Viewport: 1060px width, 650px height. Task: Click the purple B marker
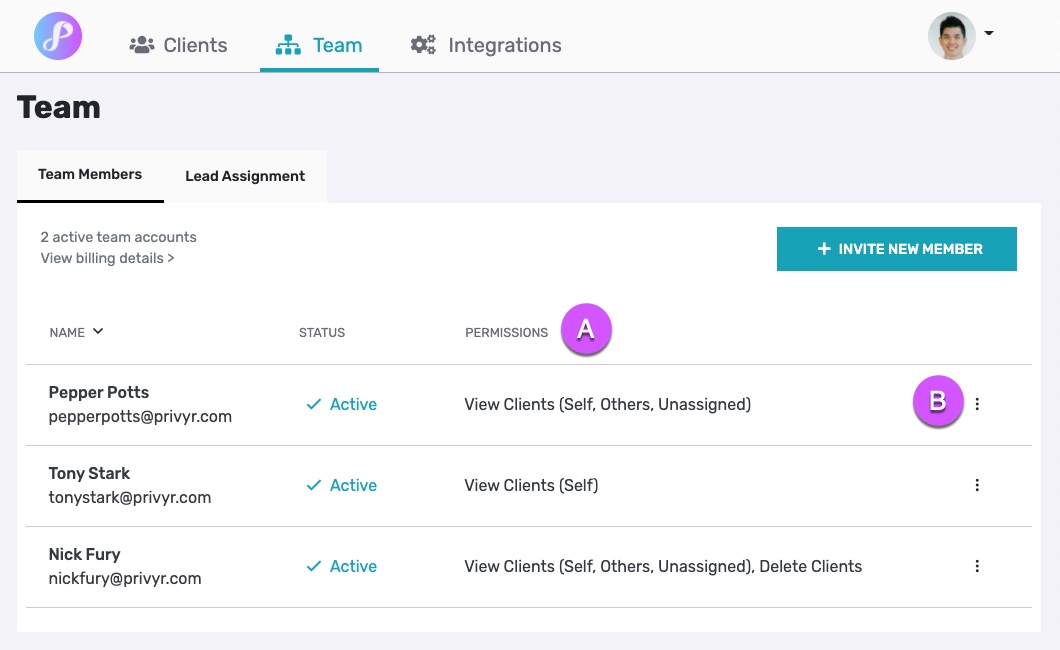point(938,403)
